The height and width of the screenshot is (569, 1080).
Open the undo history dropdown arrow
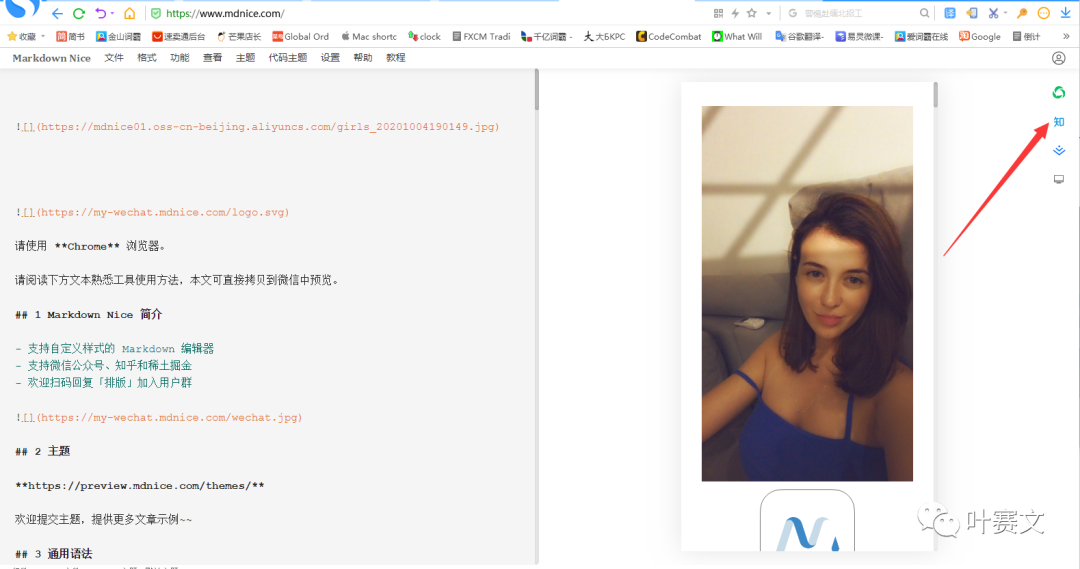pos(112,14)
